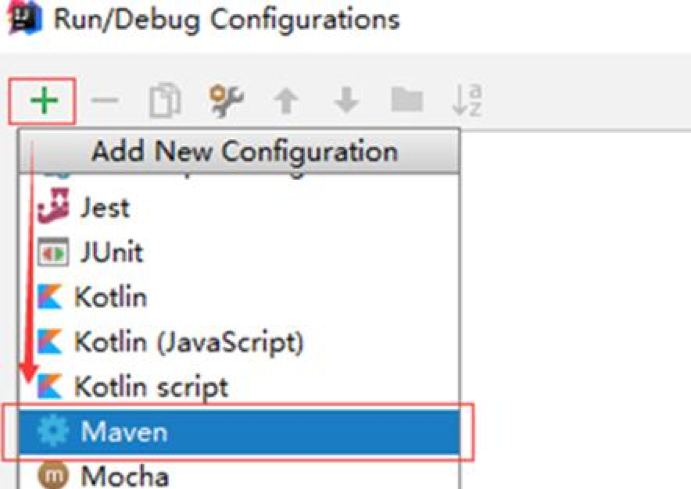Image resolution: width=691 pixels, height=489 pixels.
Task: Click the Run/Debug Configurations window title
Action: tap(226, 19)
